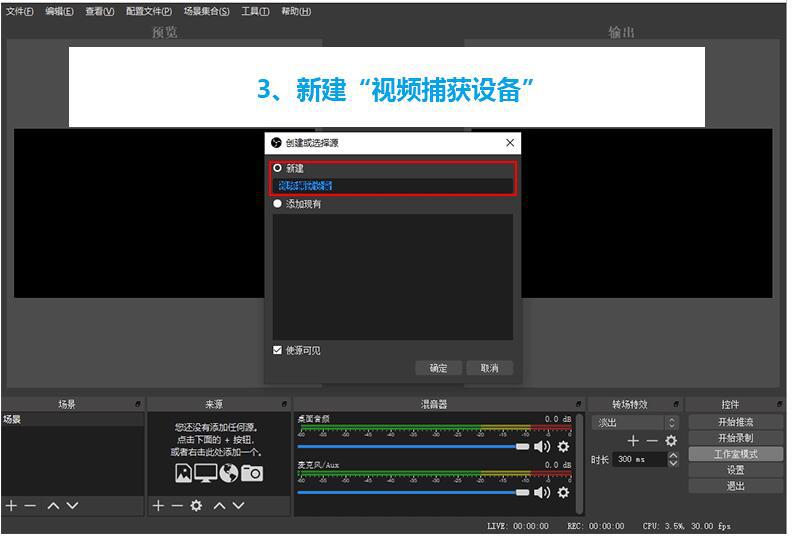Click the display capture monitor icon
Screen dimensions: 798x537
click(x=206, y=473)
